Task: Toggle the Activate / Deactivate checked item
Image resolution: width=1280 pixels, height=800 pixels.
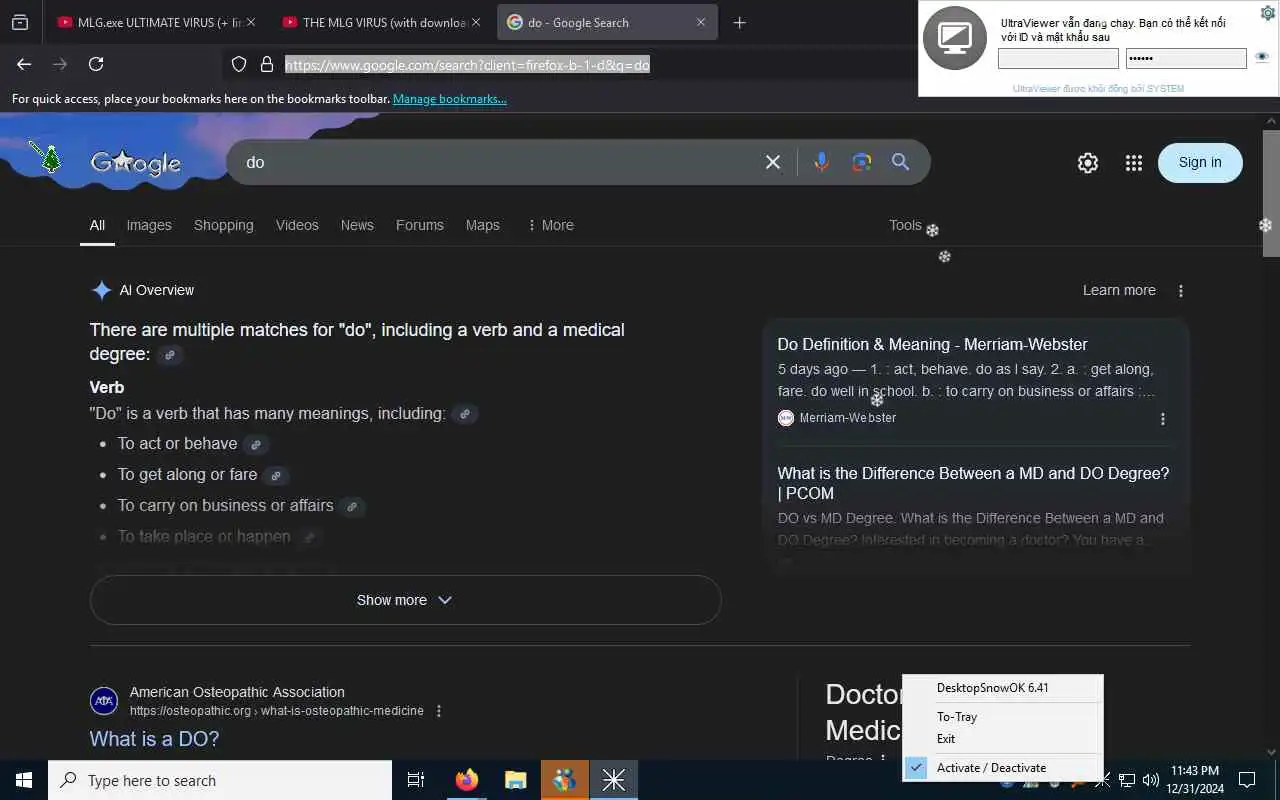Action: [x=1003, y=768]
